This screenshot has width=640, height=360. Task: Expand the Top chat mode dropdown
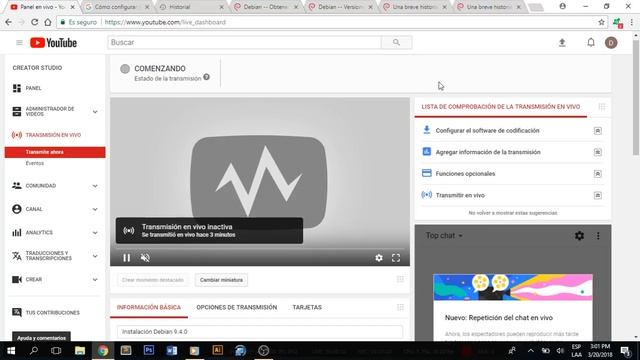444,236
